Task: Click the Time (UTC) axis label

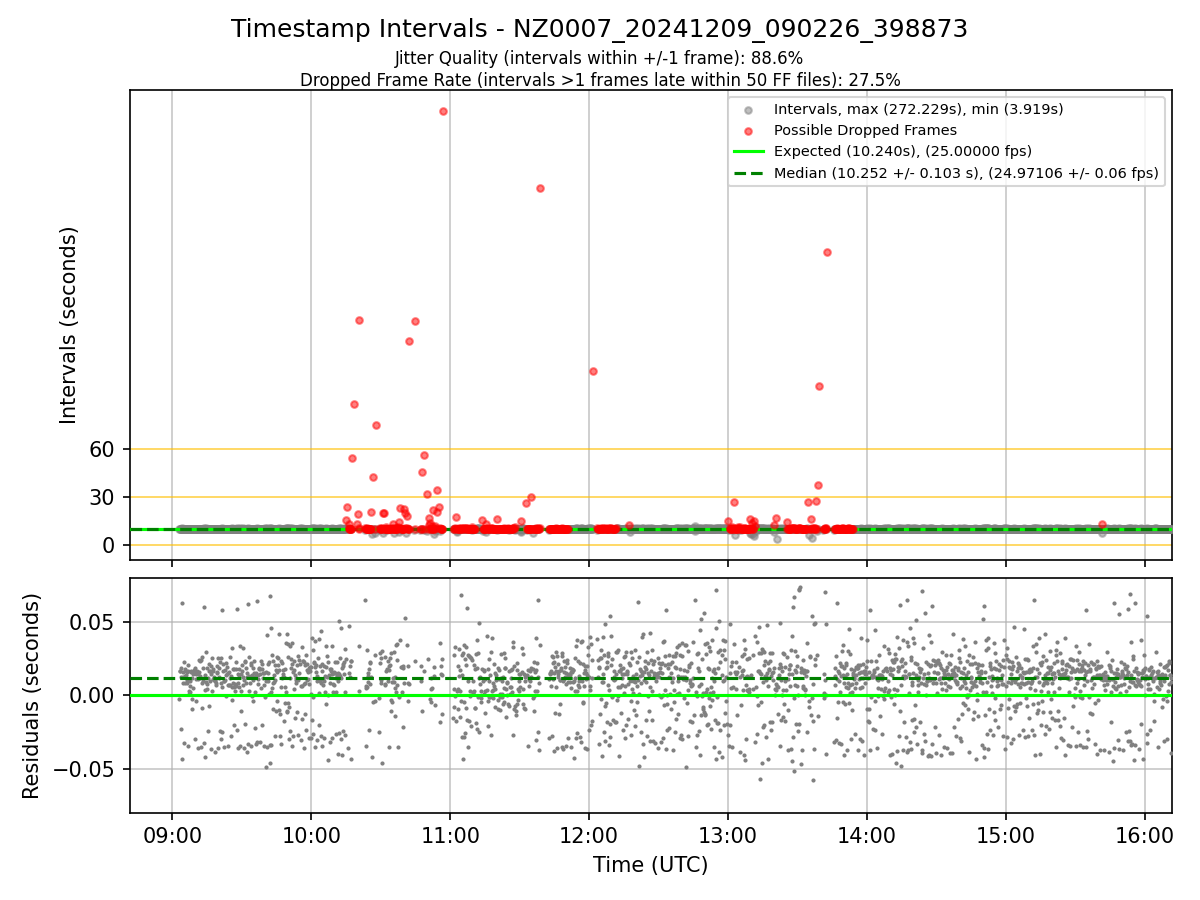Action: (650, 865)
